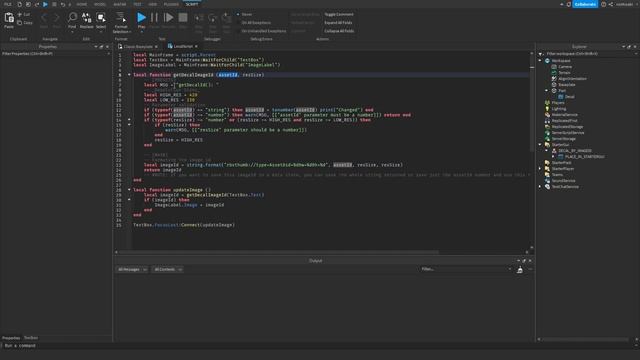The width and height of the screenshot is (640, 360).
Task: Switch to Toolbox tab at bottom left
Action: tap(31, 338)
